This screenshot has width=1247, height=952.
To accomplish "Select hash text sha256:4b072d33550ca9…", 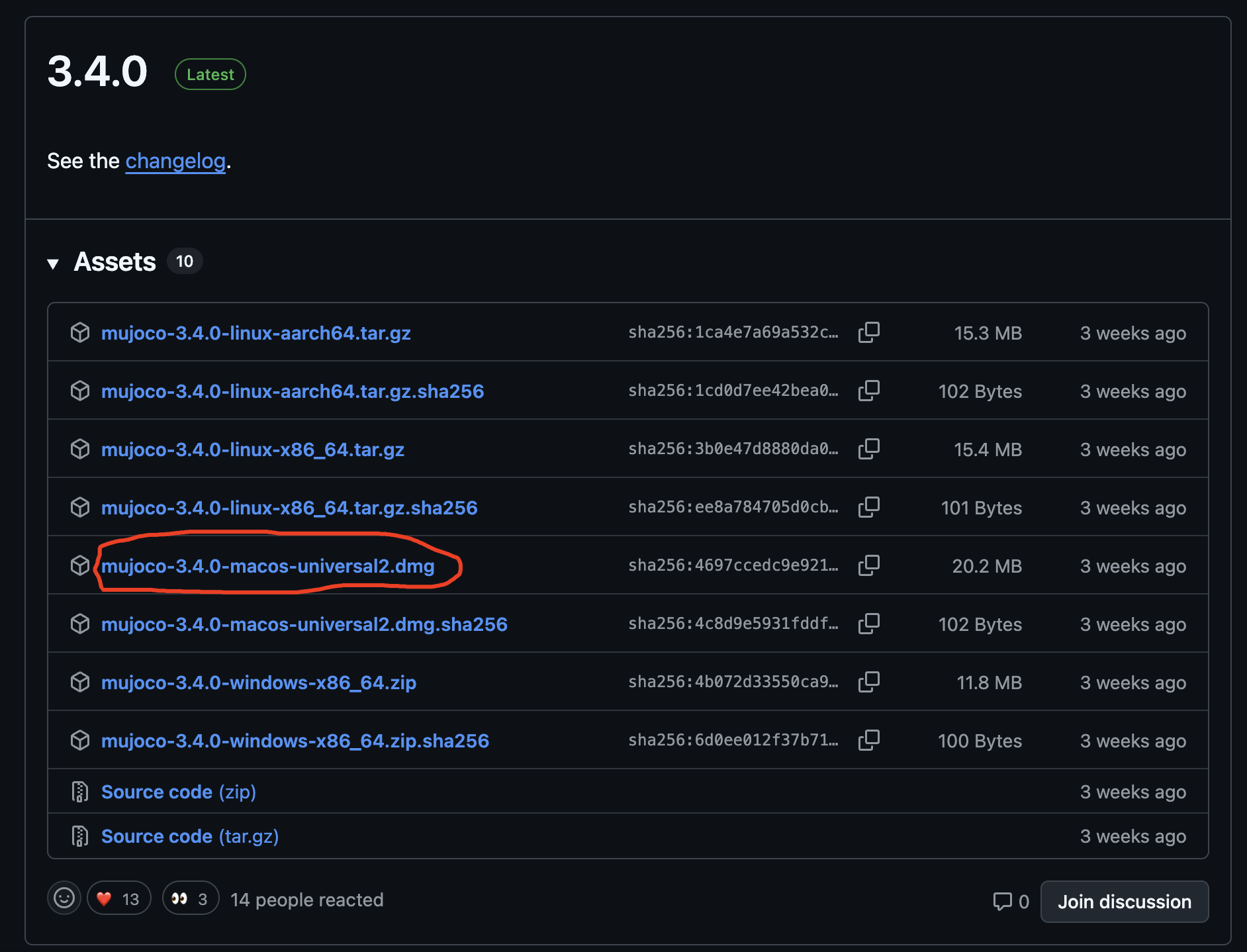I will tap(733, 682).
